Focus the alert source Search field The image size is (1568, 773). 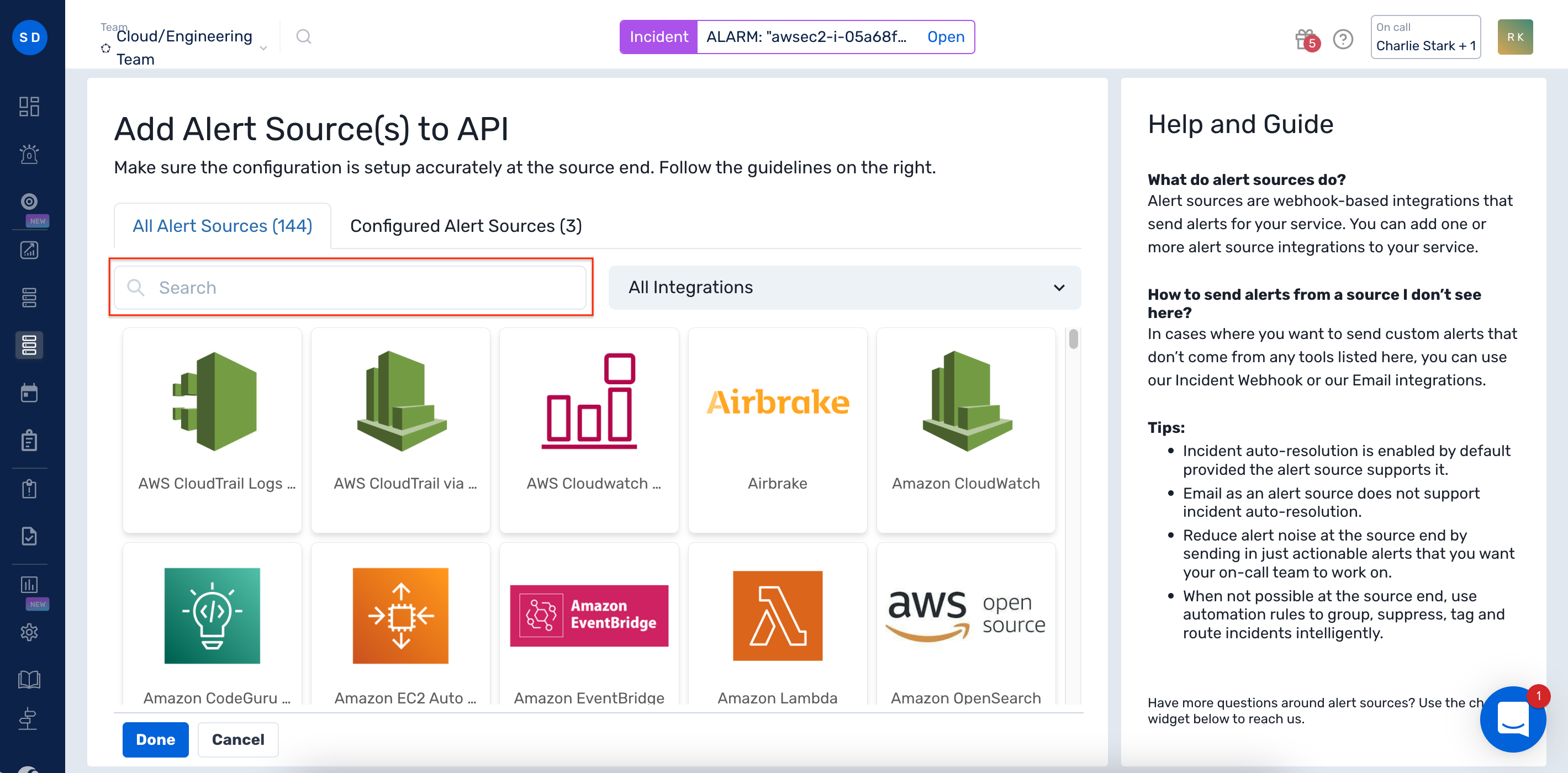[351, 287]
